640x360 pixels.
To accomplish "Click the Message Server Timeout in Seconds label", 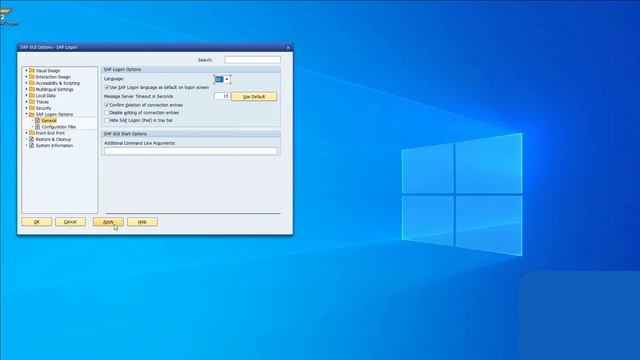I will [x=138, y=96].
